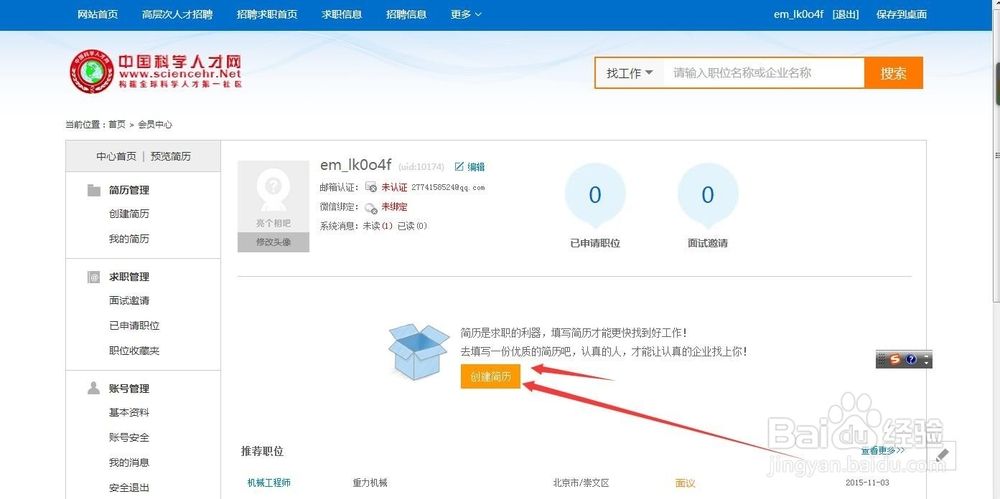Viewport: 1000px width, 499px height.
Task: Click the open box illustration icon
Action: click(x=418, y=351)
